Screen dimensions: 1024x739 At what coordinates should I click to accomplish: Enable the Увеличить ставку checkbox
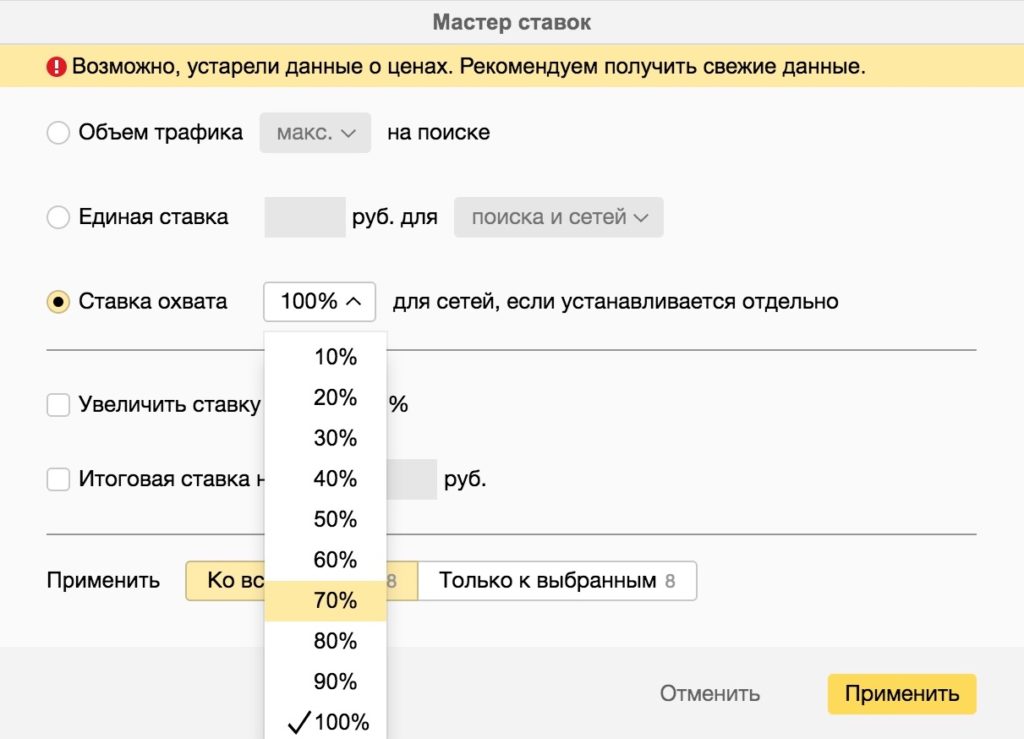(59, 405)
